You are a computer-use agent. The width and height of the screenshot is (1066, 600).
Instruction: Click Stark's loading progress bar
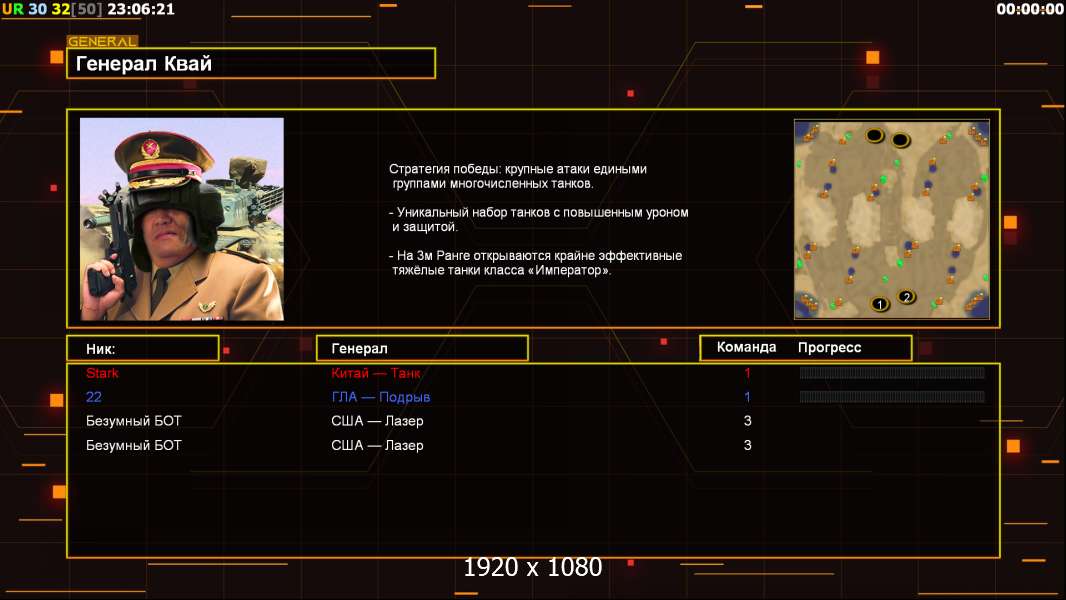coord(892,372)
